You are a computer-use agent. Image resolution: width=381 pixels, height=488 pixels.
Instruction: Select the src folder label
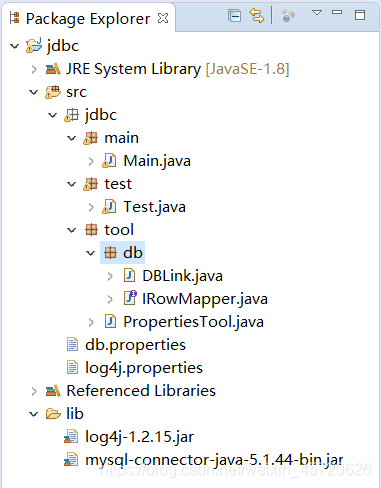tap(76, 92)
